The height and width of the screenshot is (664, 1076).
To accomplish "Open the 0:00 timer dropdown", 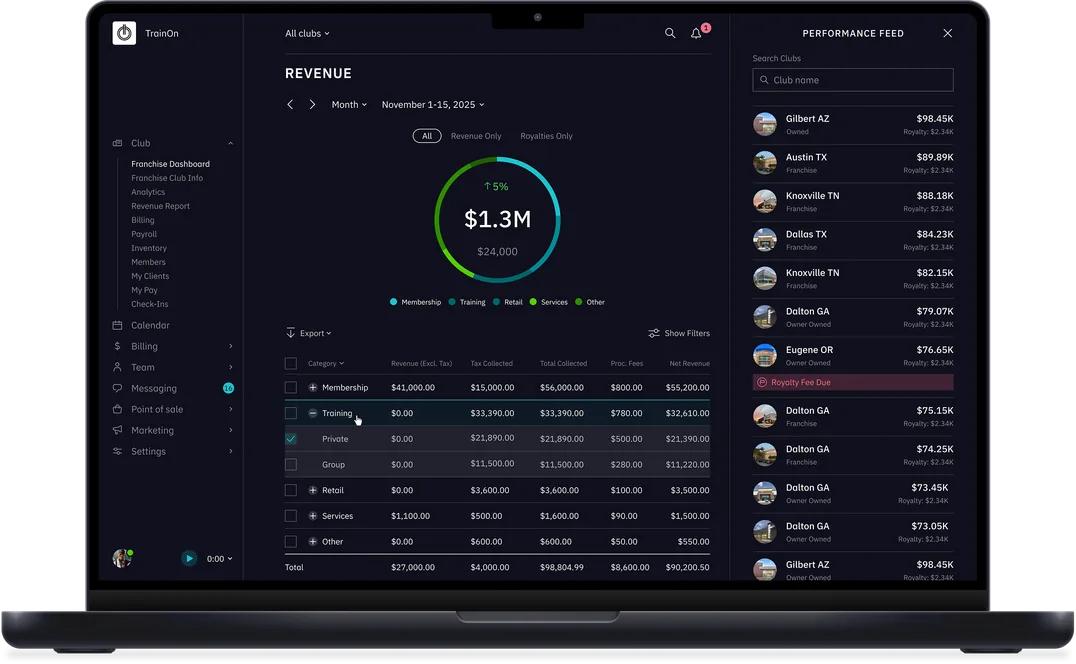I will tap(220, 558).
